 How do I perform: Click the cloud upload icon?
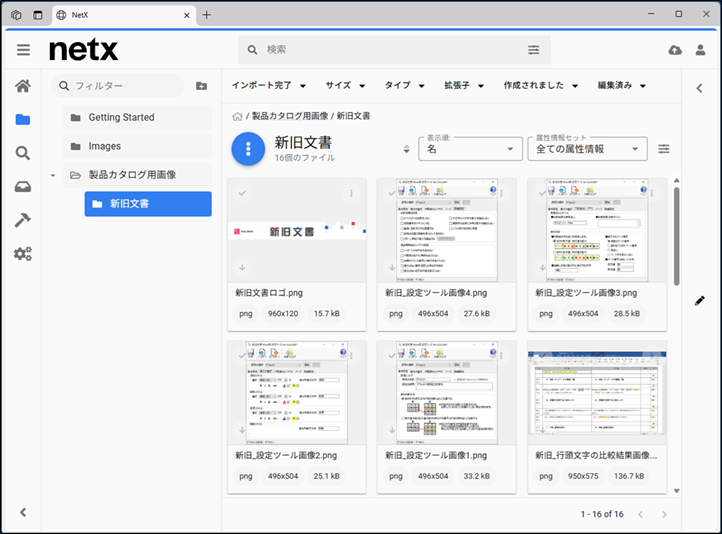point(674,50)
